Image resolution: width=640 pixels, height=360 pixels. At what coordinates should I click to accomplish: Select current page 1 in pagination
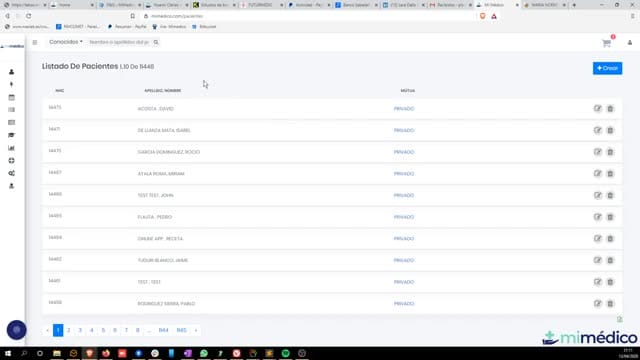click(58, 330)
